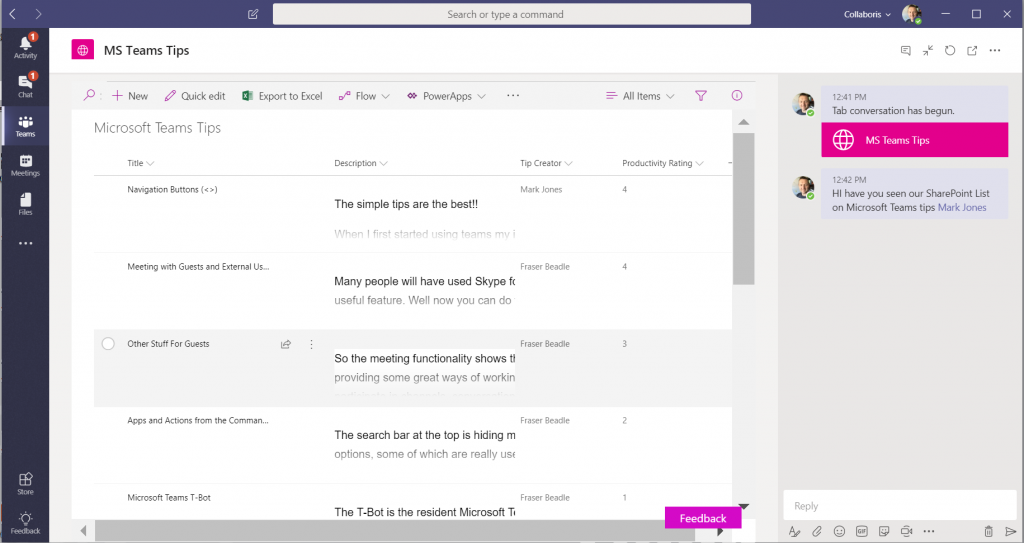Start a Meet now video call
This screenshot has width=1024, height=543.
[x=906, y=531]
